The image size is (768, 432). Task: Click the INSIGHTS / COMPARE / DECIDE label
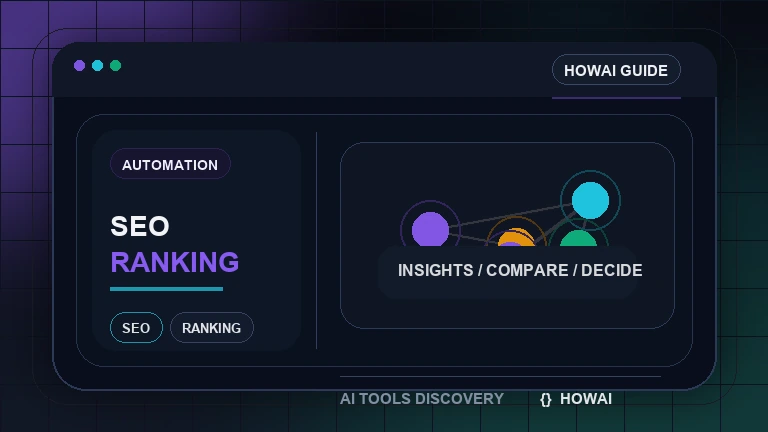[x=520, y=270]
